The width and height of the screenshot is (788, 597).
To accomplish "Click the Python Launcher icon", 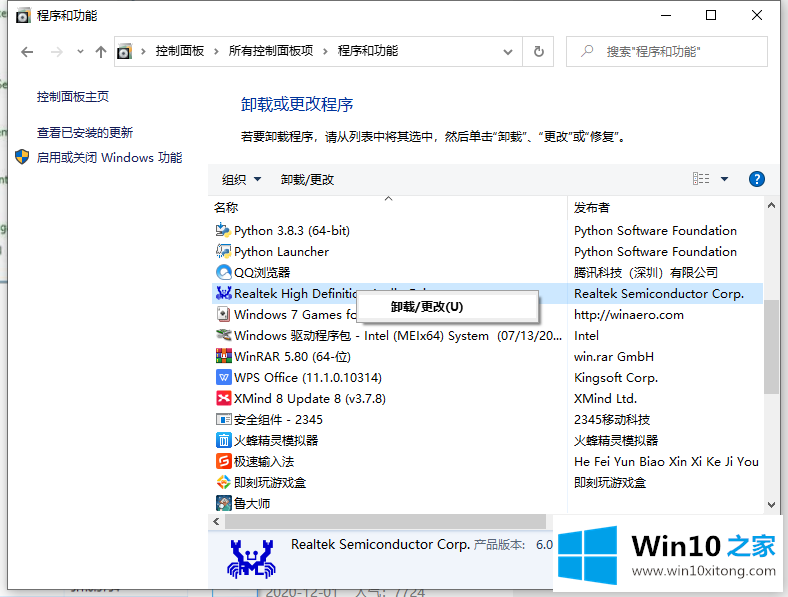I will [223, 251].
